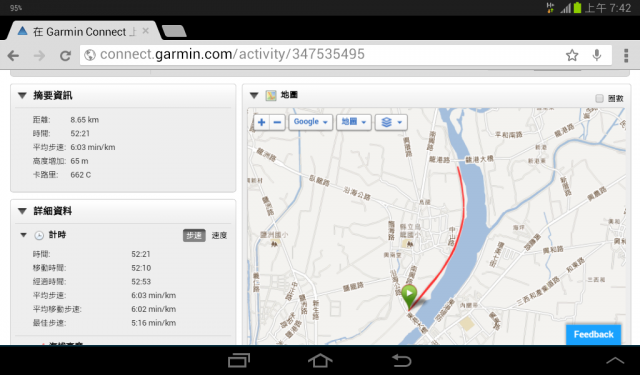
Task: Select the 步速 toggle button
Action: click(194, 235)
